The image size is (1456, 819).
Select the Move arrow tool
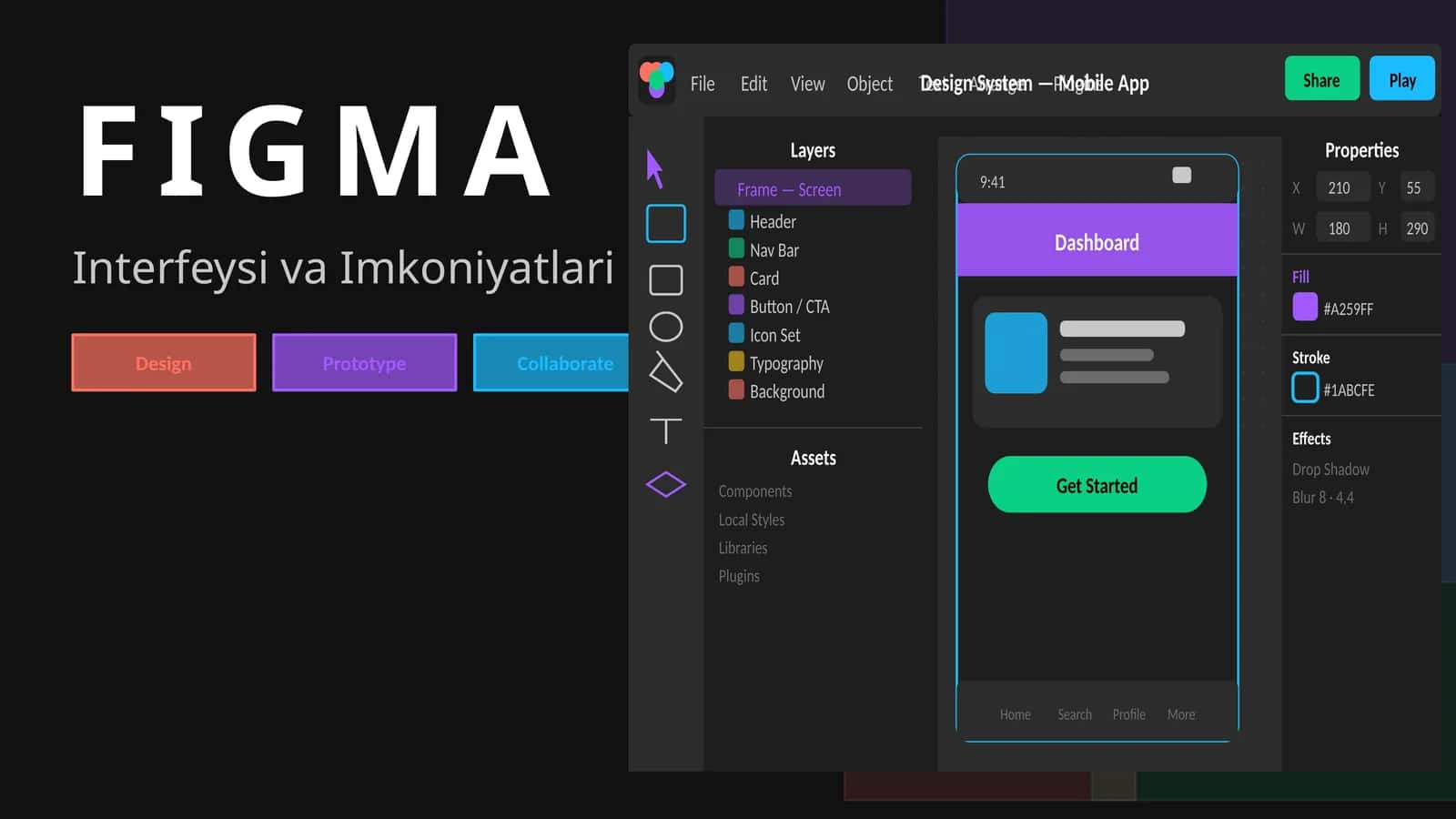click(655, 169)
